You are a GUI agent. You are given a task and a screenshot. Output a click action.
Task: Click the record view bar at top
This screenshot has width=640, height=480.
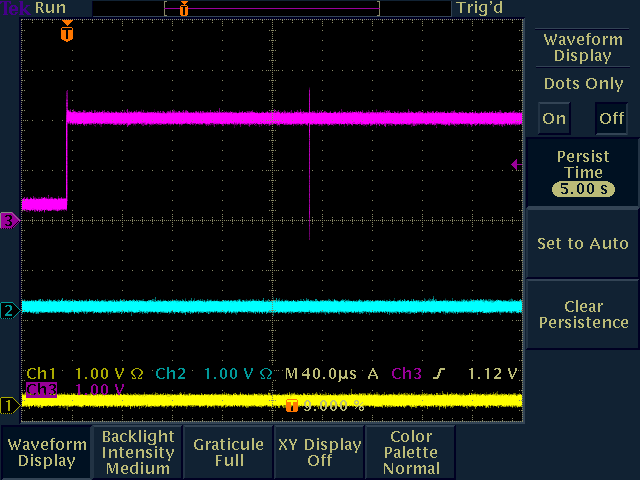(x=271, y=8)
